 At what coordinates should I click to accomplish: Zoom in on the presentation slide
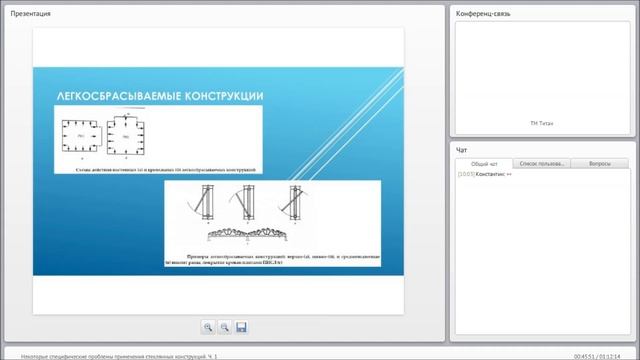[208, 327]
